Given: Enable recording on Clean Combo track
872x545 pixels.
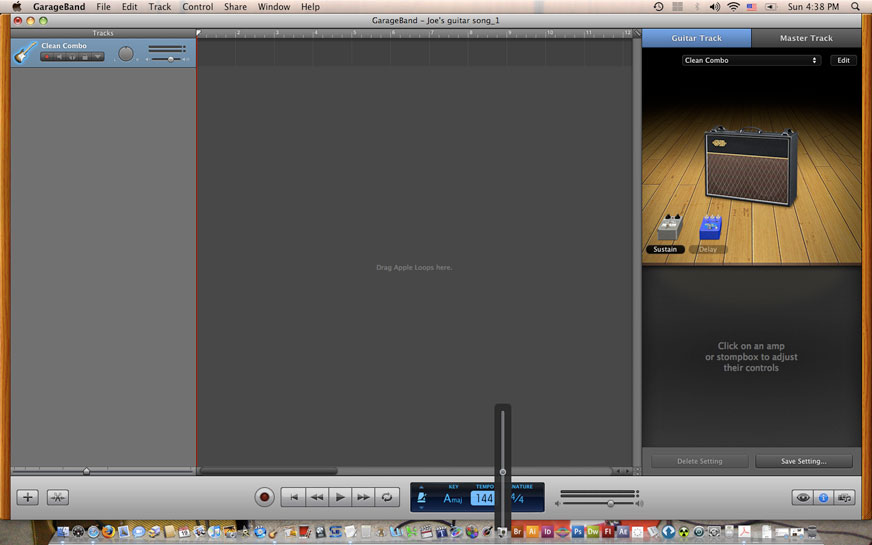Looking at the screenshot, I should (x=47, y=57).
